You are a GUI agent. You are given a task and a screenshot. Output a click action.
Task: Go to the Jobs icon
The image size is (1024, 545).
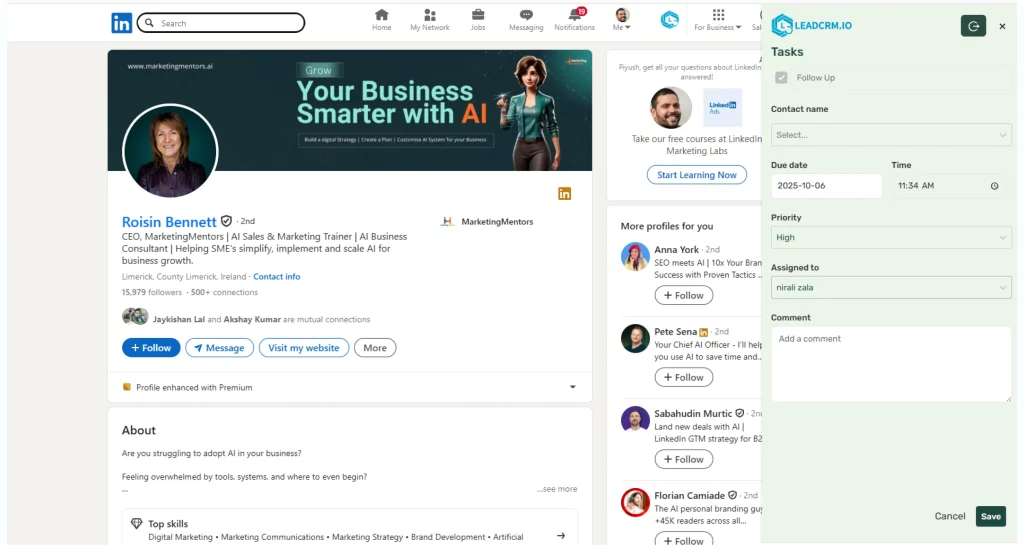tap(478, 16)
